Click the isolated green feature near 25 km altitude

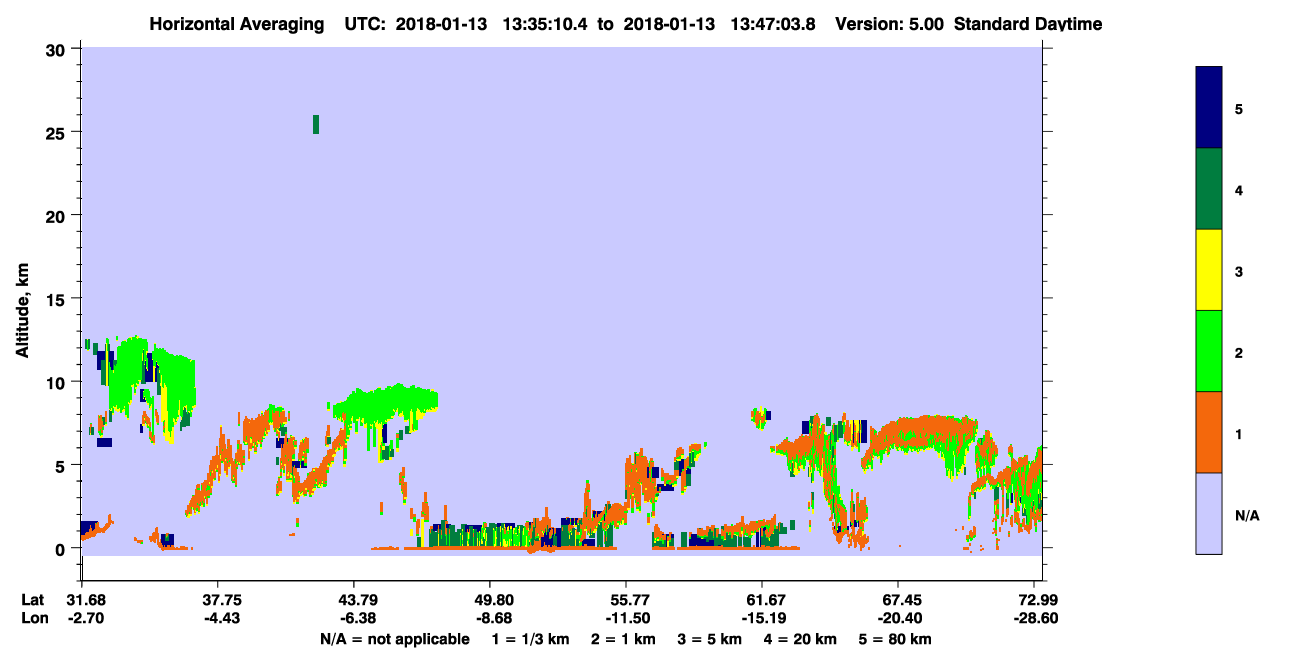316,124
